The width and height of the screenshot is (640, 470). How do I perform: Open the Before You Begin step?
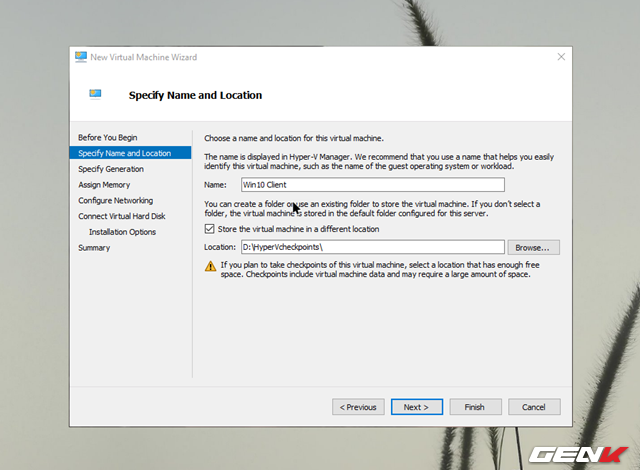pyautogui.click(x=107, y=137)
